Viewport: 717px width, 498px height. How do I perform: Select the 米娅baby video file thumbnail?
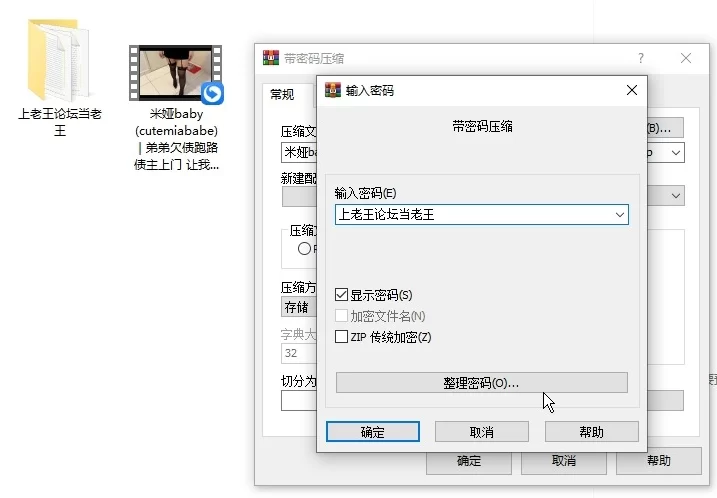pos(176,73)
